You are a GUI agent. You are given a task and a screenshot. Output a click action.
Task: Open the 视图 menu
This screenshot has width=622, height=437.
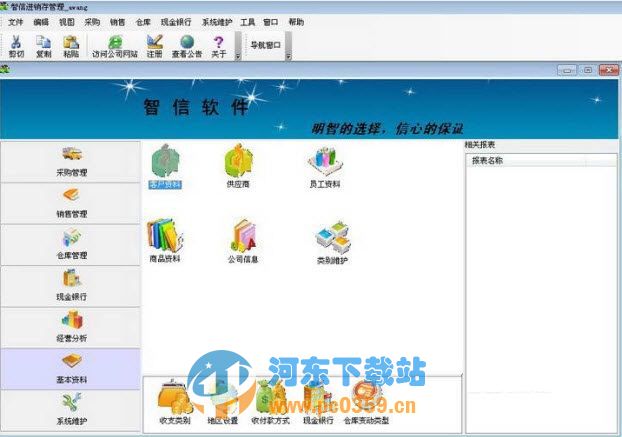67,22
